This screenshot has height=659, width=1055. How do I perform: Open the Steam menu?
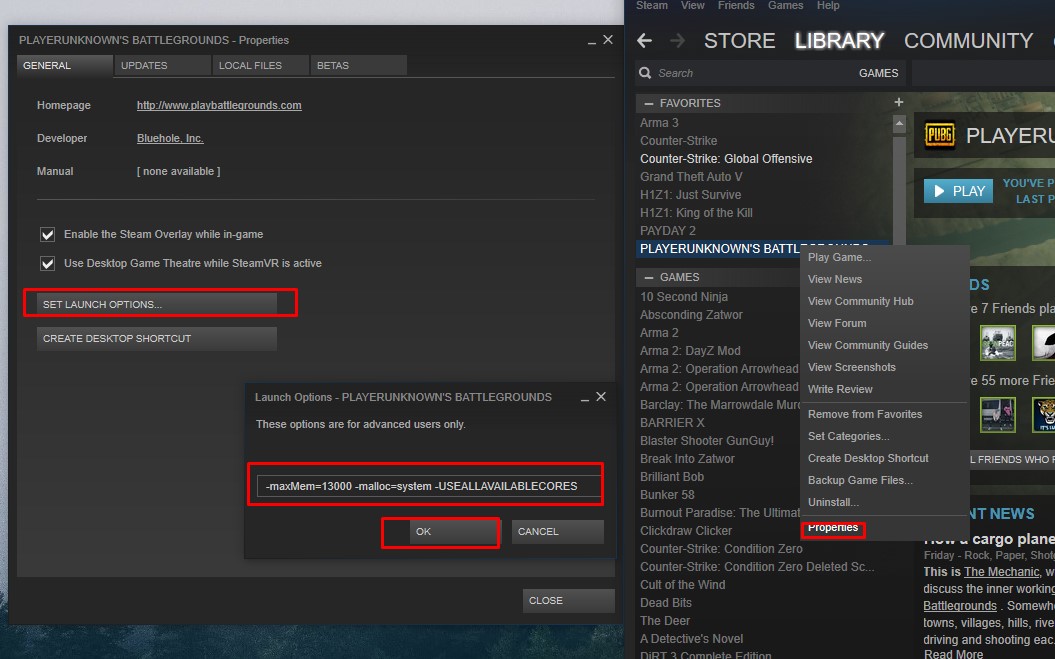click(651, 5)
